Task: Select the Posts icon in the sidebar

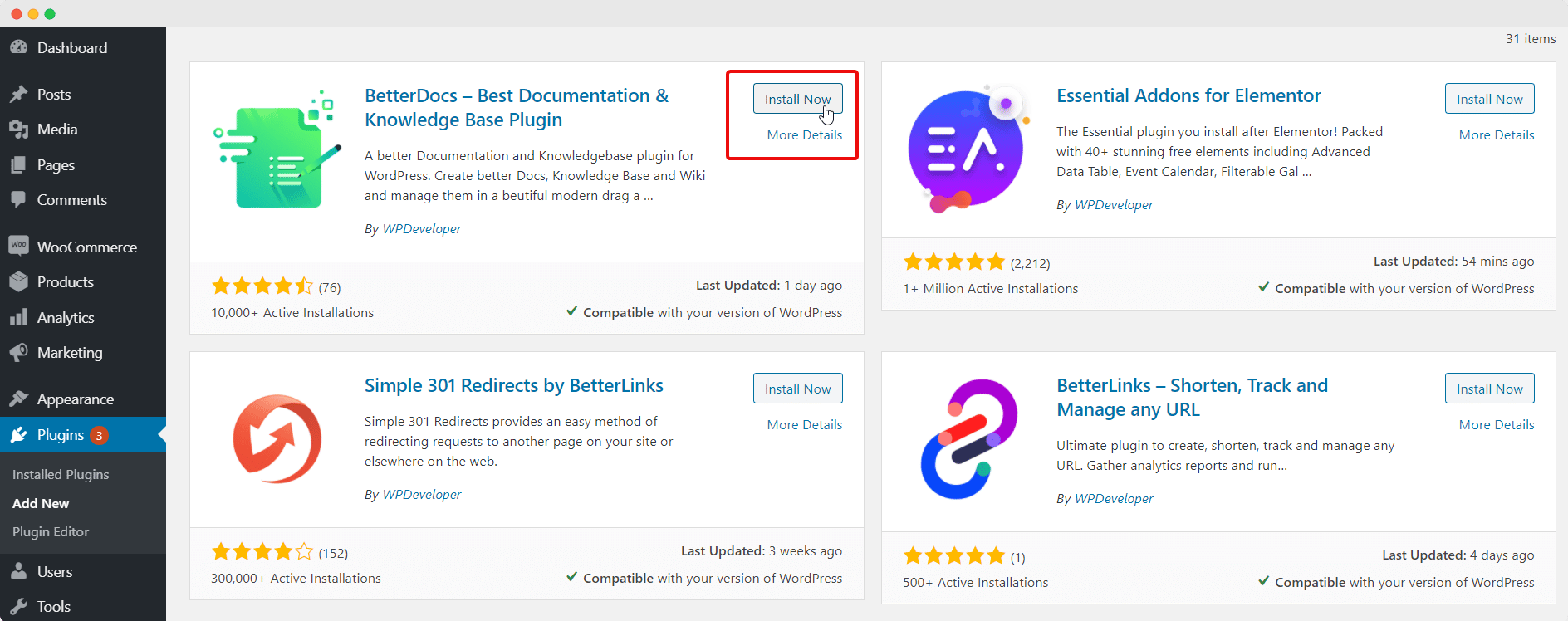Action: [18, 94]
